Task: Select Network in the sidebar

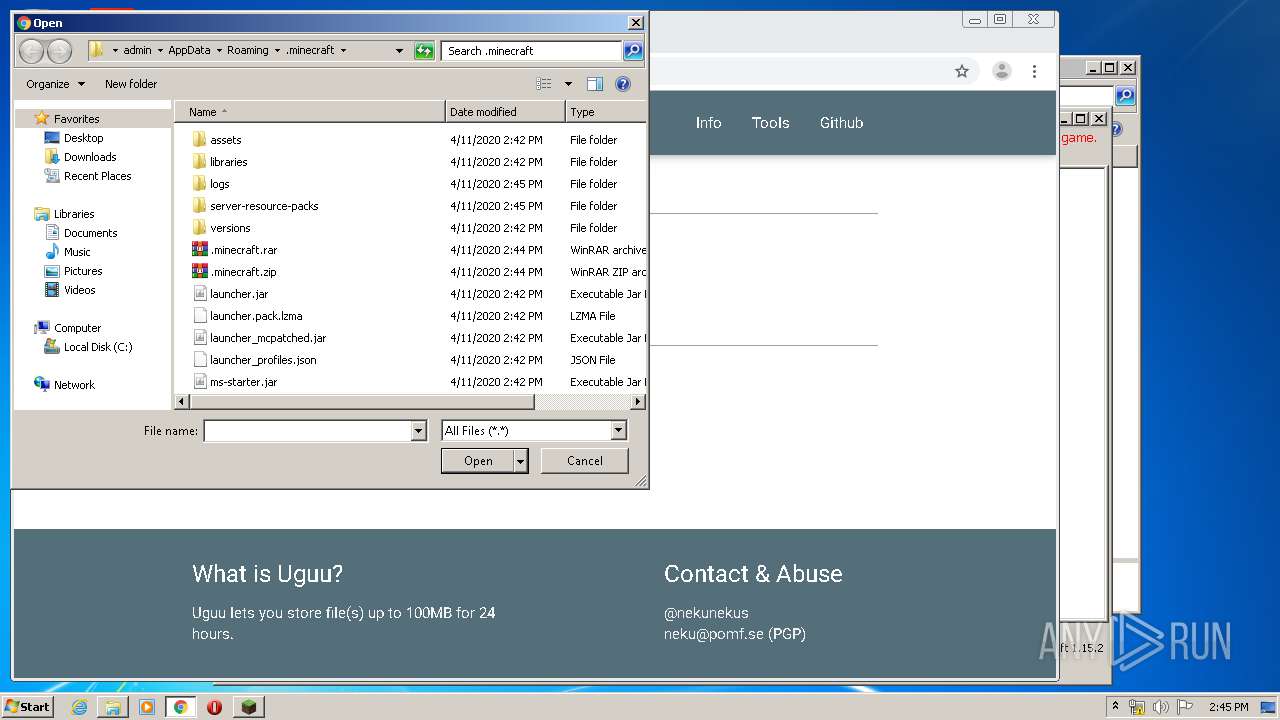Action: coord(74,385)
